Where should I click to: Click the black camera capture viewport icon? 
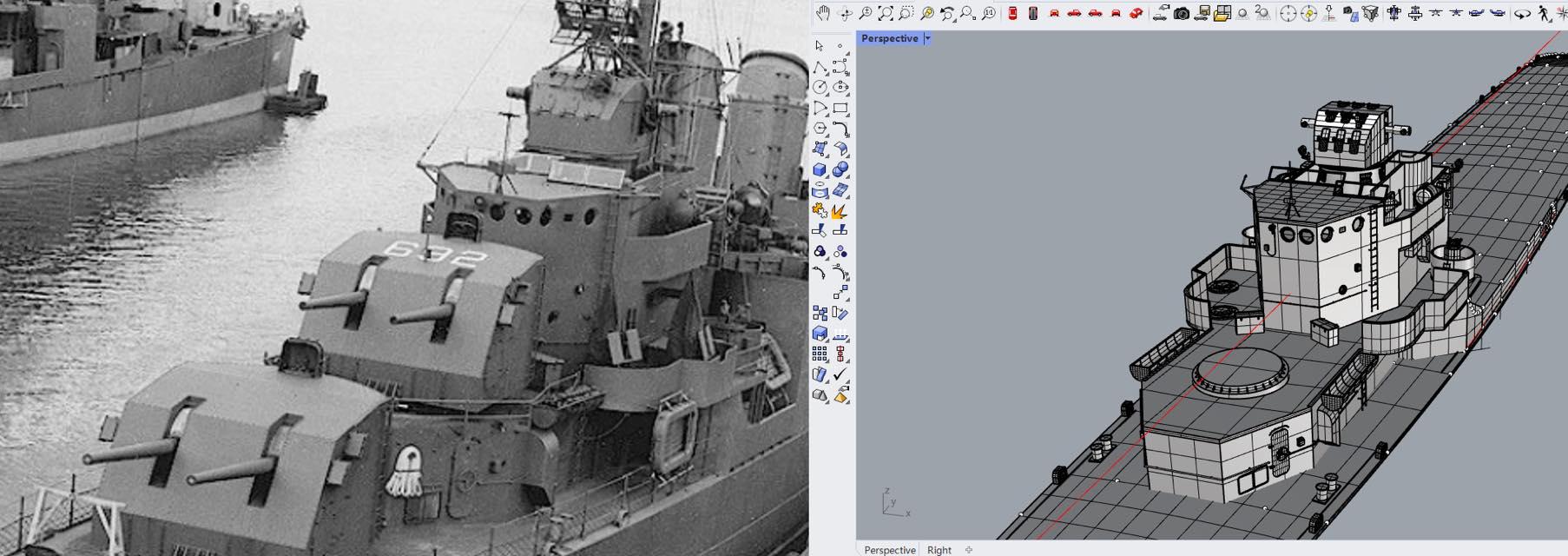click(1182, 13)
